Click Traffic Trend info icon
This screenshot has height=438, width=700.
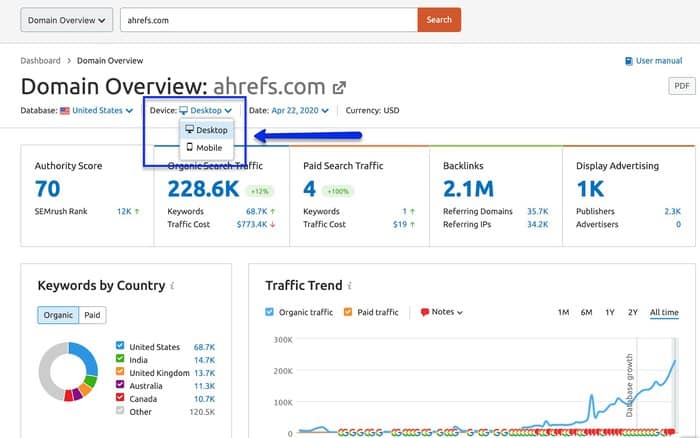(350, 286)
